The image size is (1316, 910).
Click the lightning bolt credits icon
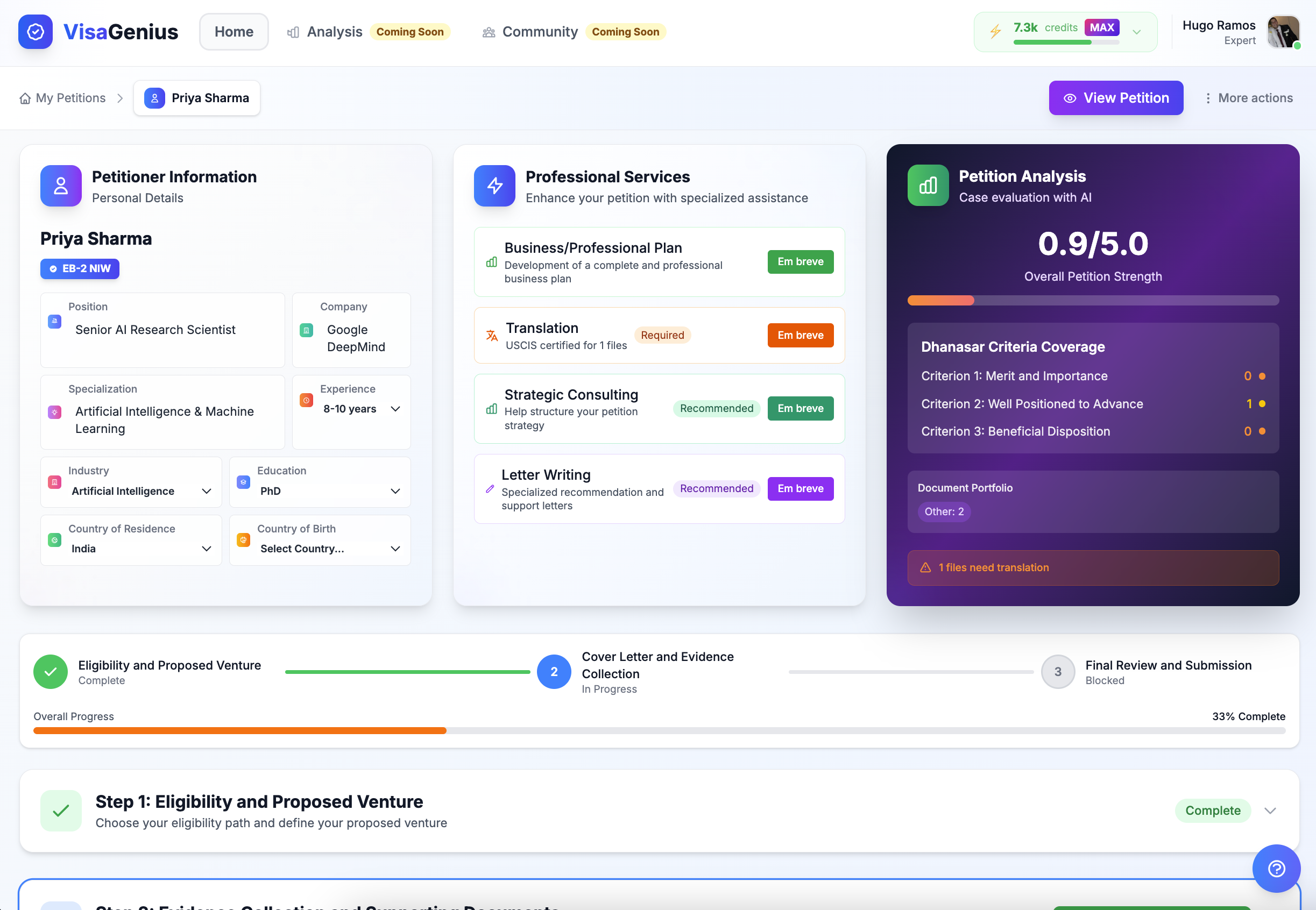tap(995, 31)
